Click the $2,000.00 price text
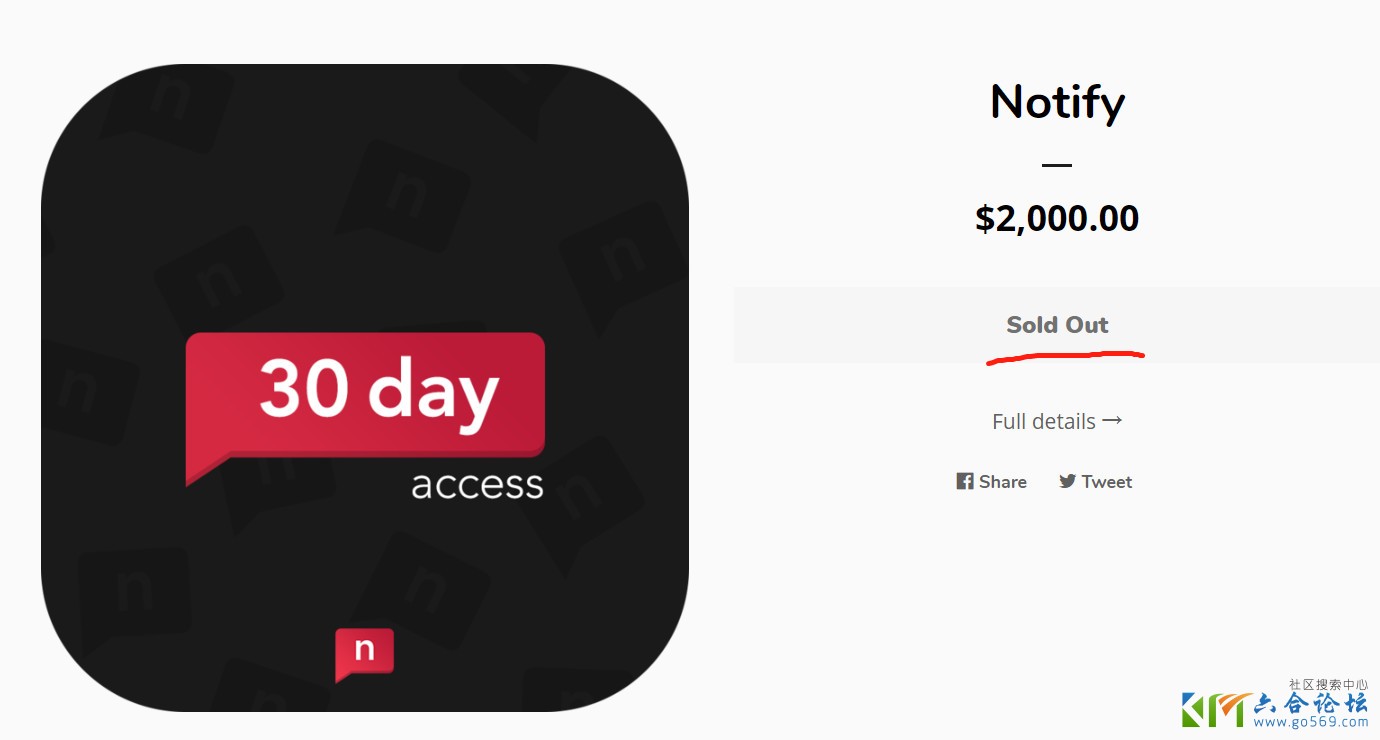 (1057, 218)
